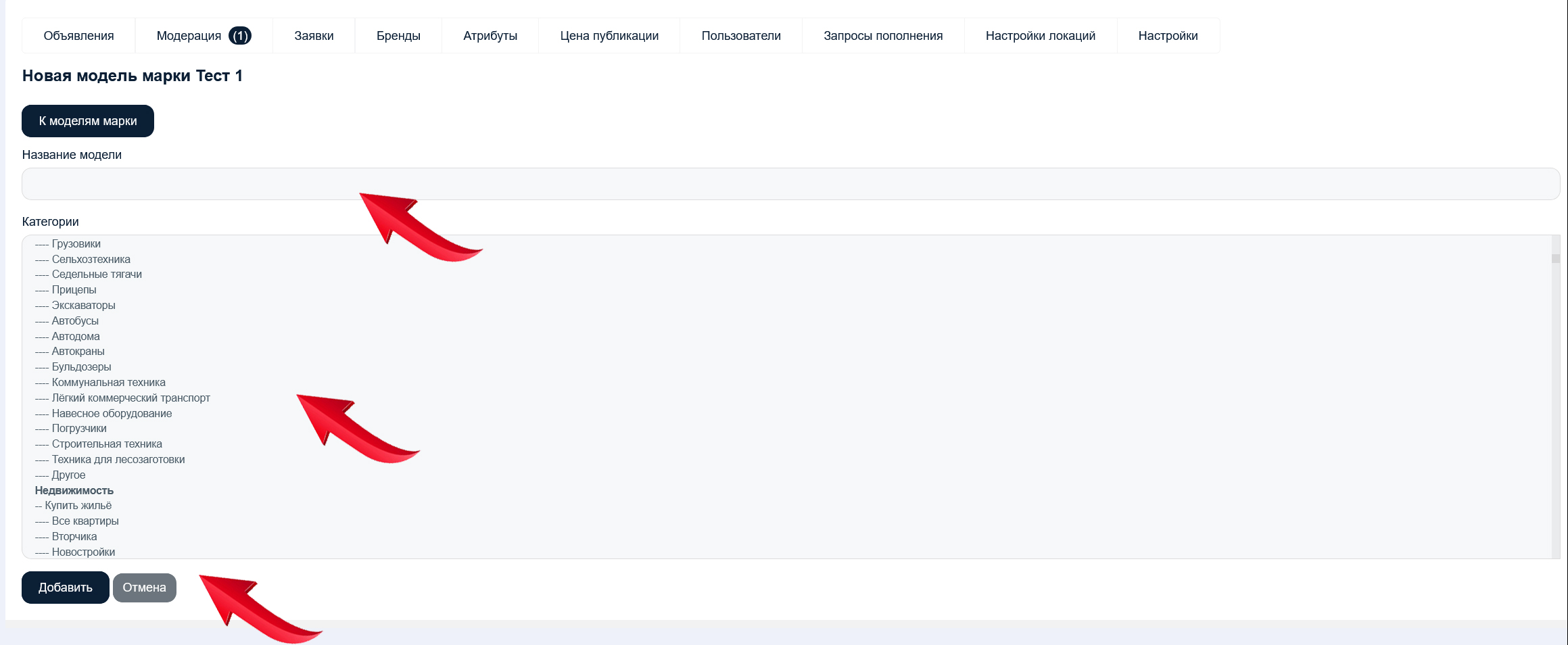Open the Настройки tab
The height and width of the screenshot is (645, 1568).
pos(1168,36)
